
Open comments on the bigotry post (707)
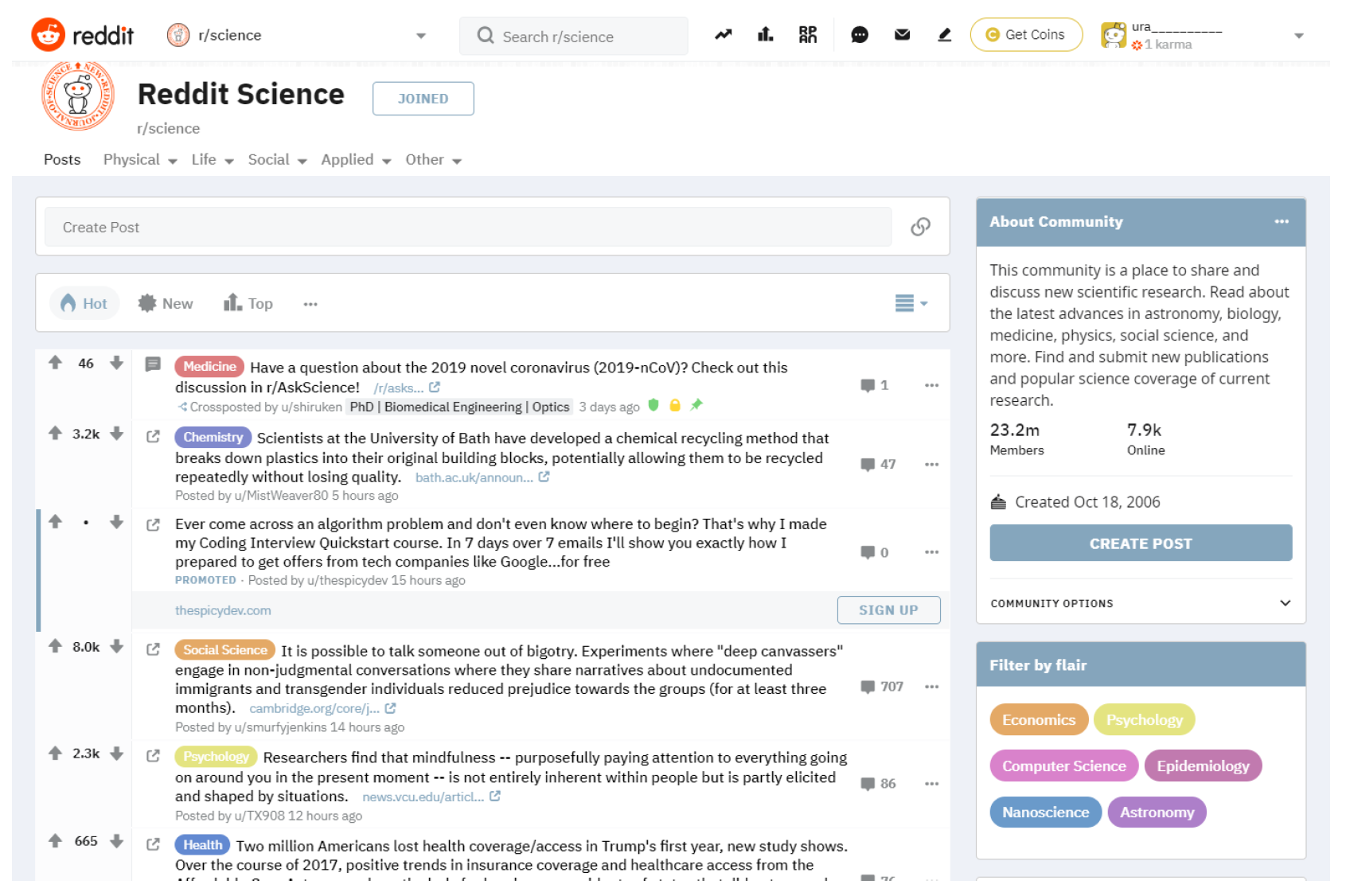coord(882,687)
